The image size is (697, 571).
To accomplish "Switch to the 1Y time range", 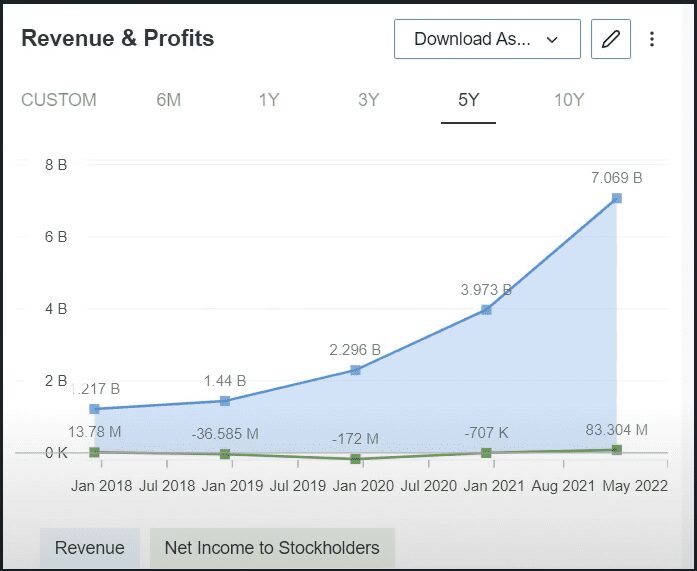I will click(269, 100).
